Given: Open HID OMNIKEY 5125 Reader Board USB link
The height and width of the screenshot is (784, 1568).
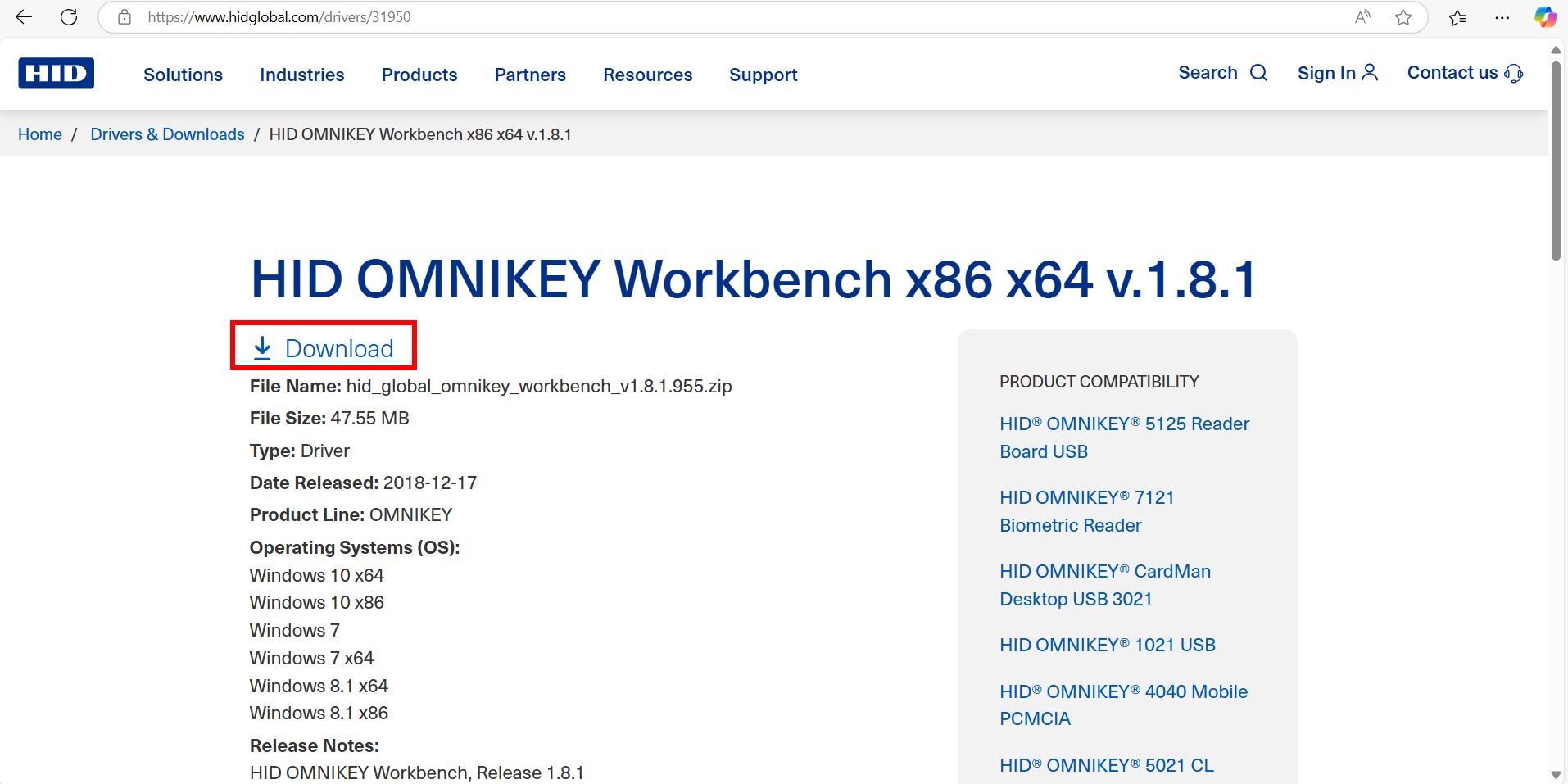Looking at the screenshot, I should pyautogui.click(x=1124, y=437).
